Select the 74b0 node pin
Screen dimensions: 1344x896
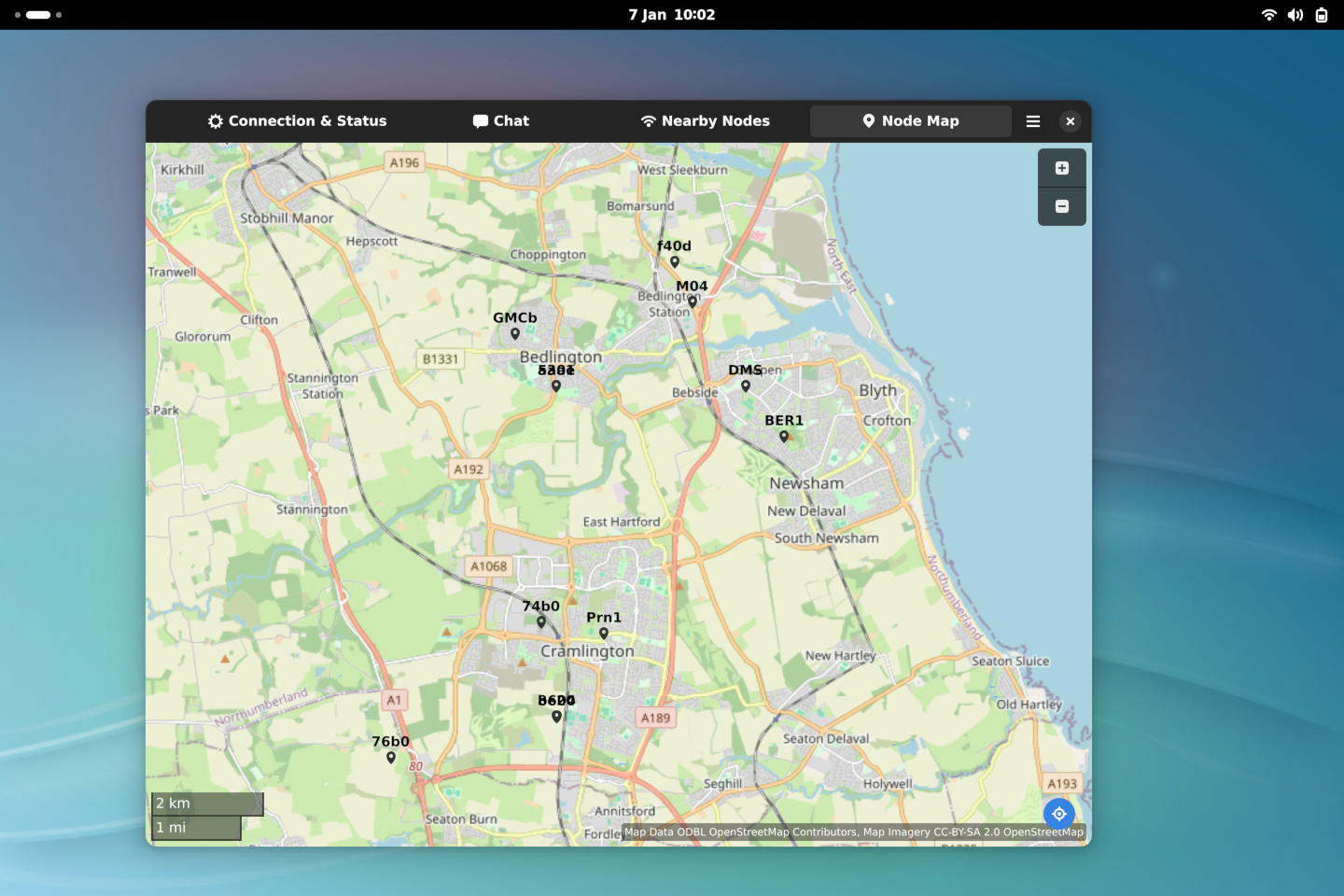coord(541,622)
